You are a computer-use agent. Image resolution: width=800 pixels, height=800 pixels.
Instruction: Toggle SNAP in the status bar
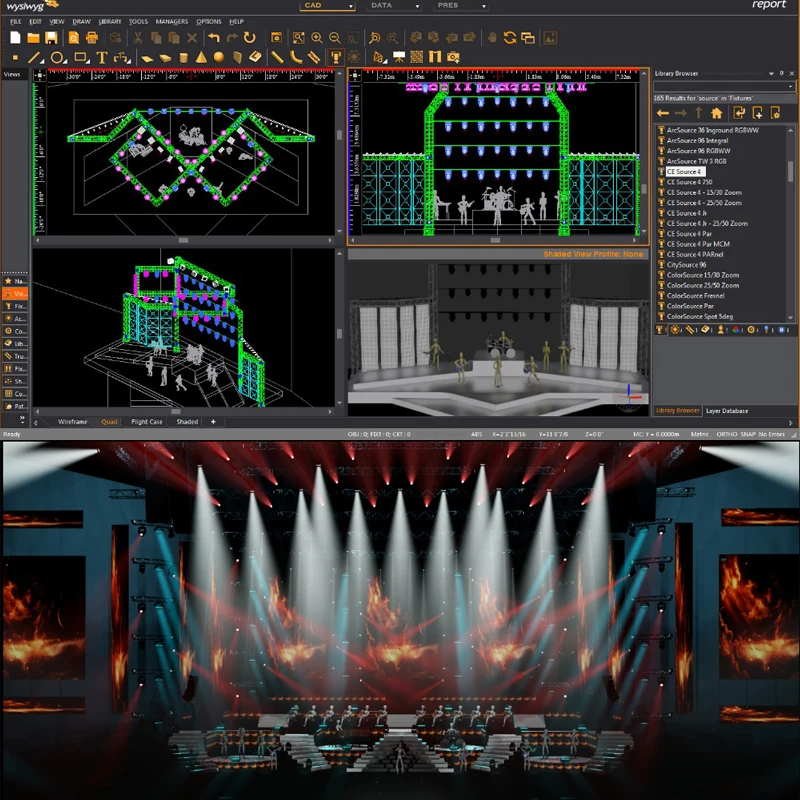click(x=748, y=434)
